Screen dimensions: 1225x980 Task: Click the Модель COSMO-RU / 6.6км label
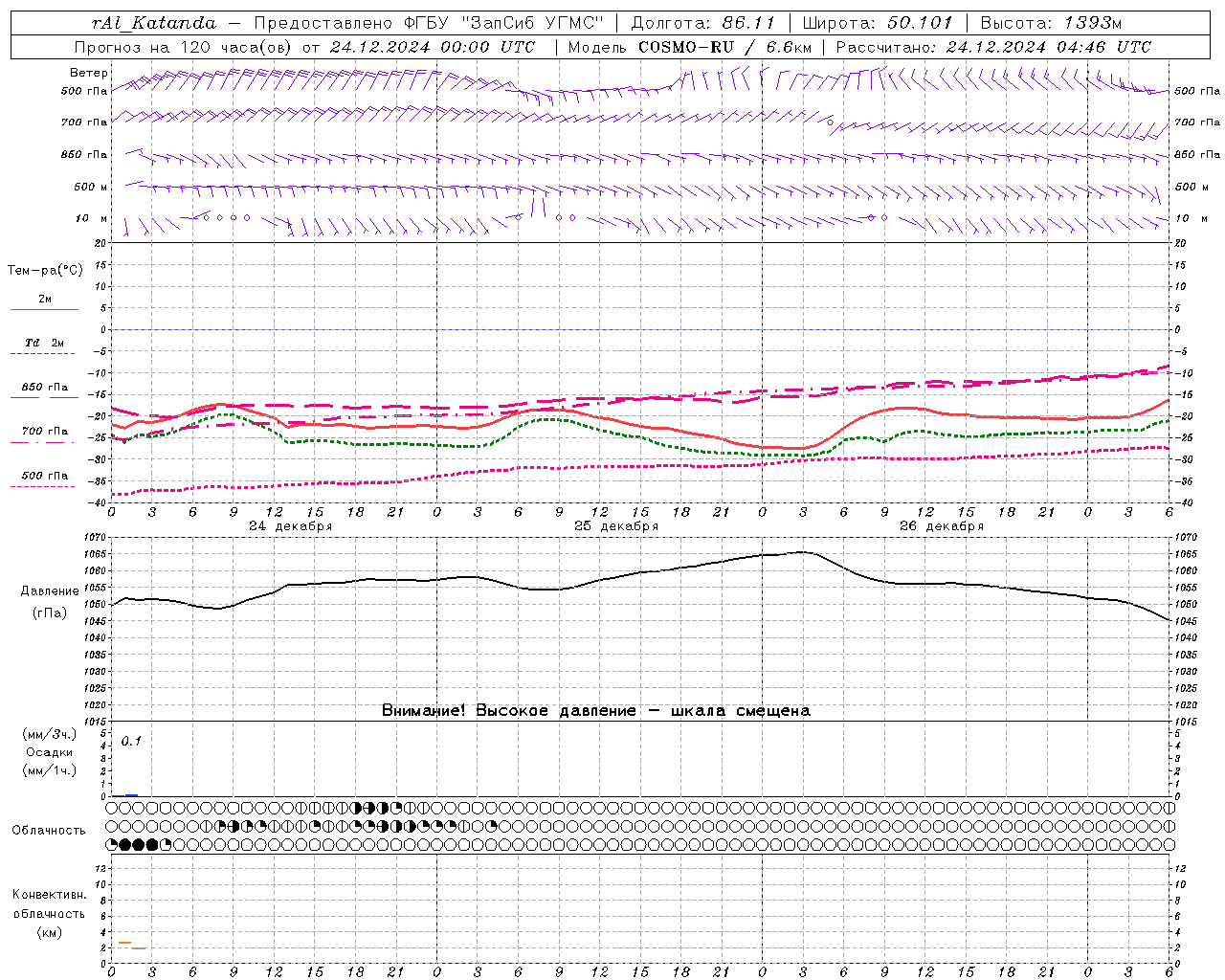tap(689, 47)
